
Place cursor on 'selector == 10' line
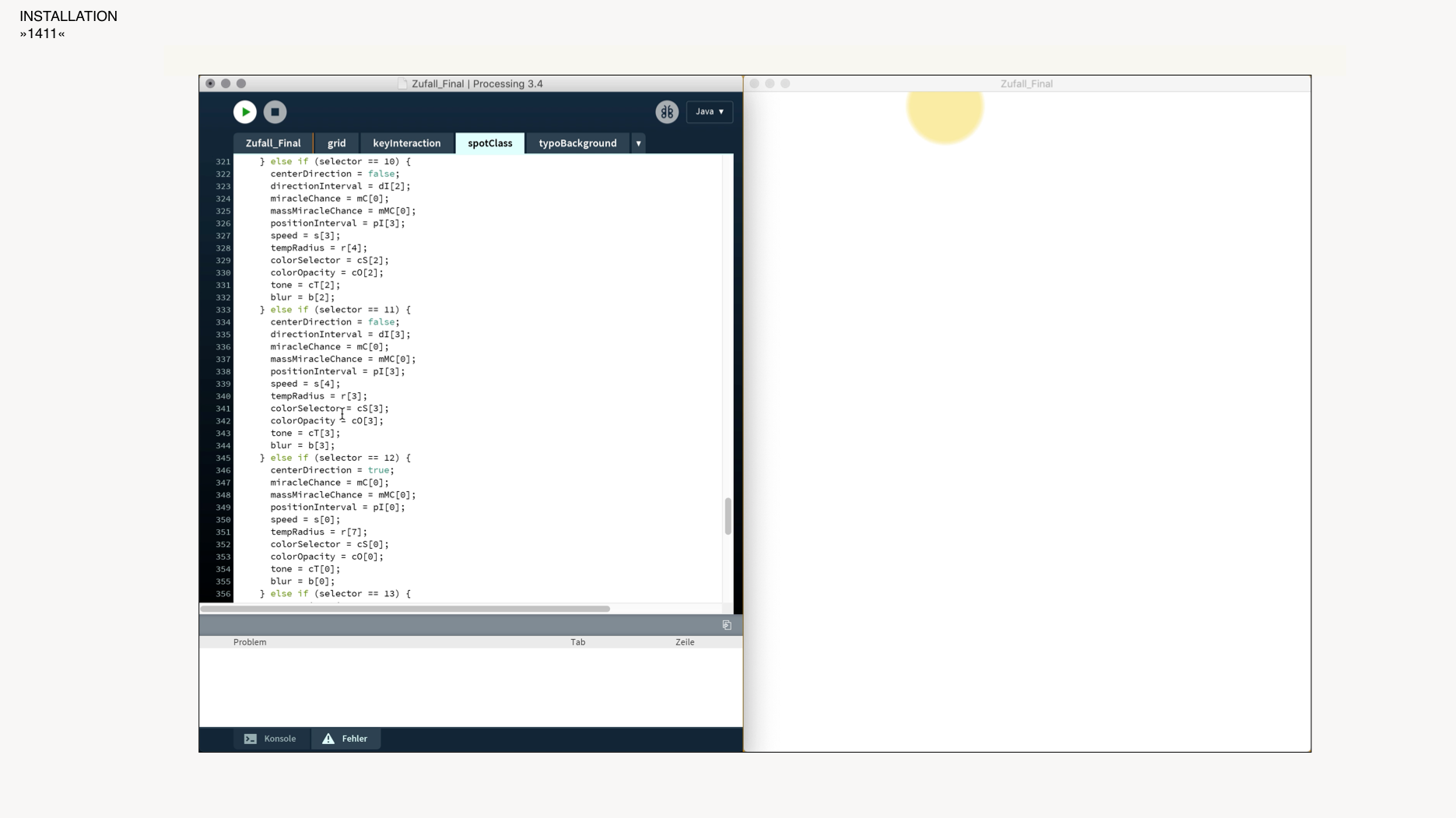tap(335, 161)
